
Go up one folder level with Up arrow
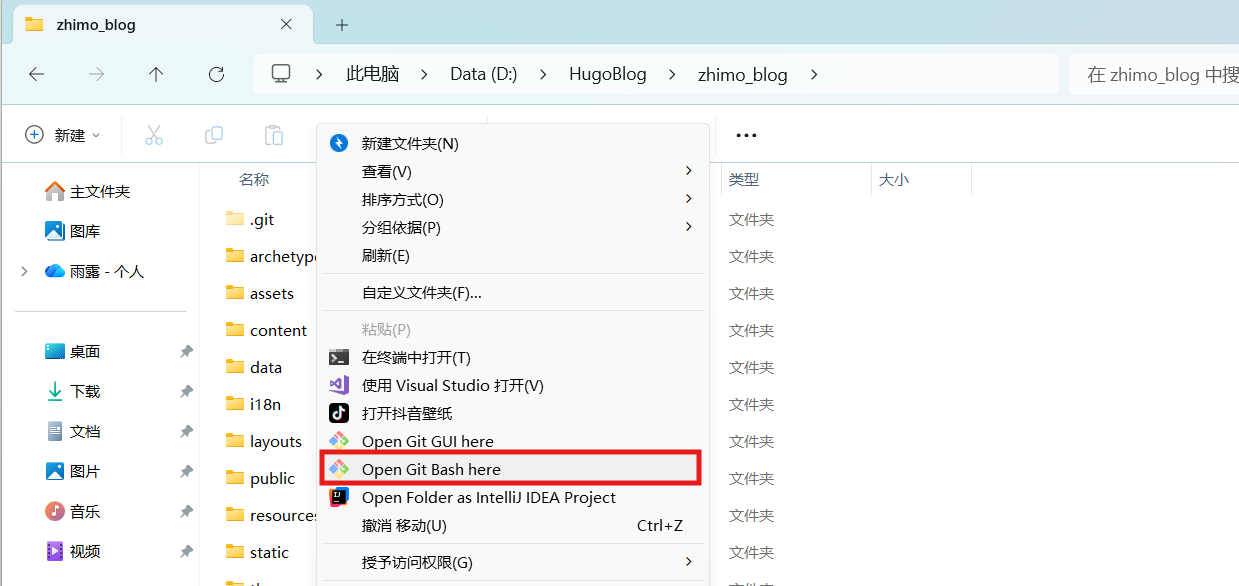click(x=156, y=74)
